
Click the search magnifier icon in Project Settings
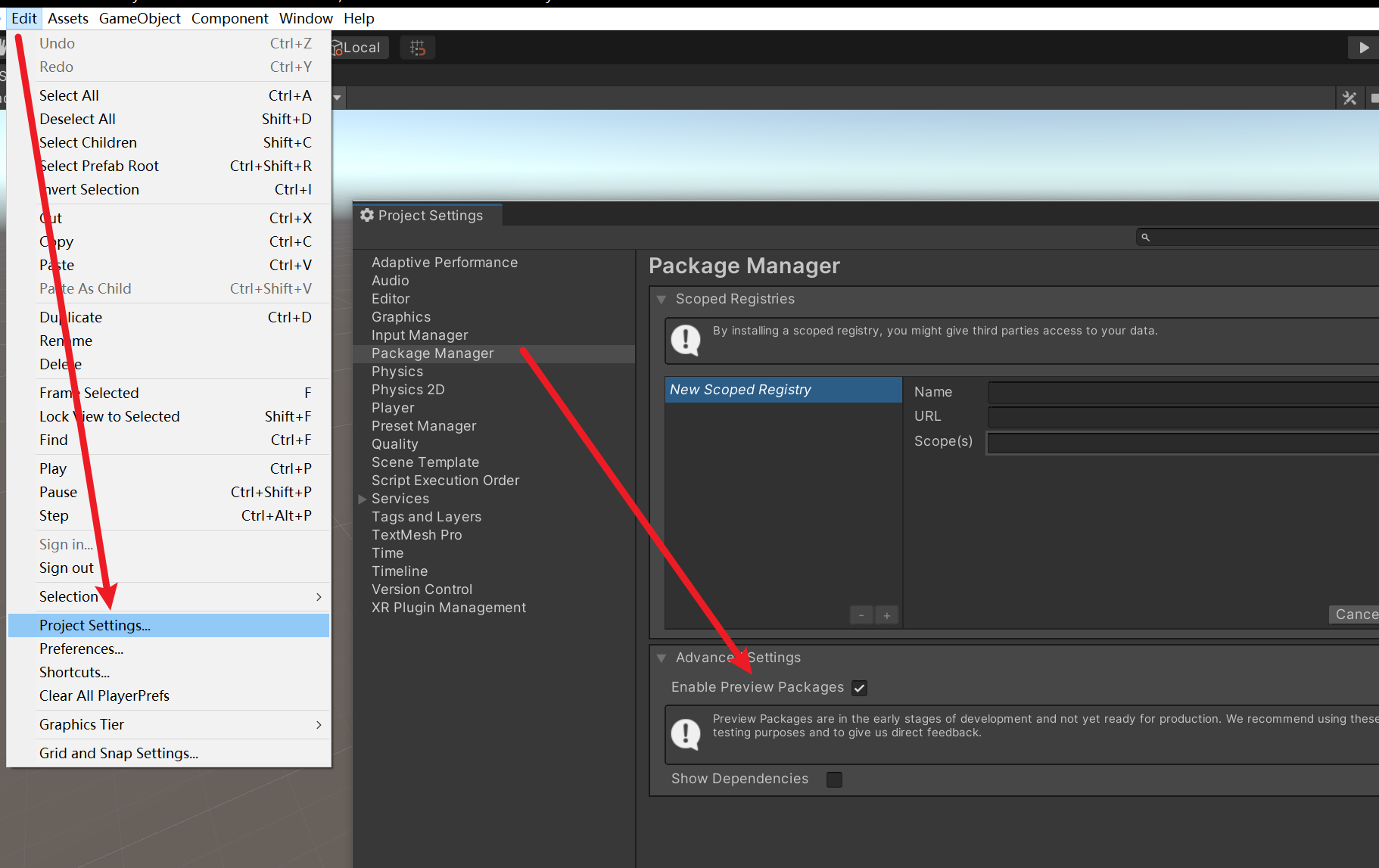(1146, 238)
